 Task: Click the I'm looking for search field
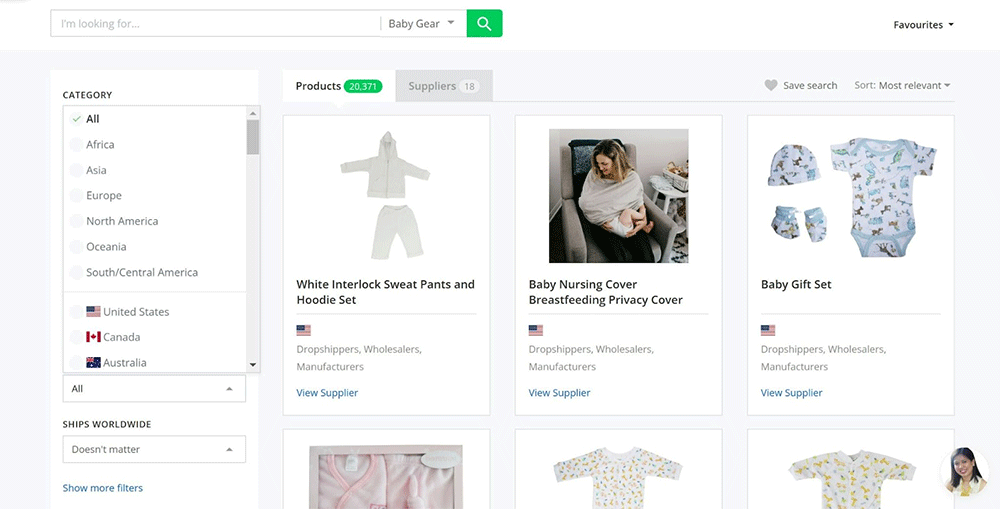click(215, 24)
